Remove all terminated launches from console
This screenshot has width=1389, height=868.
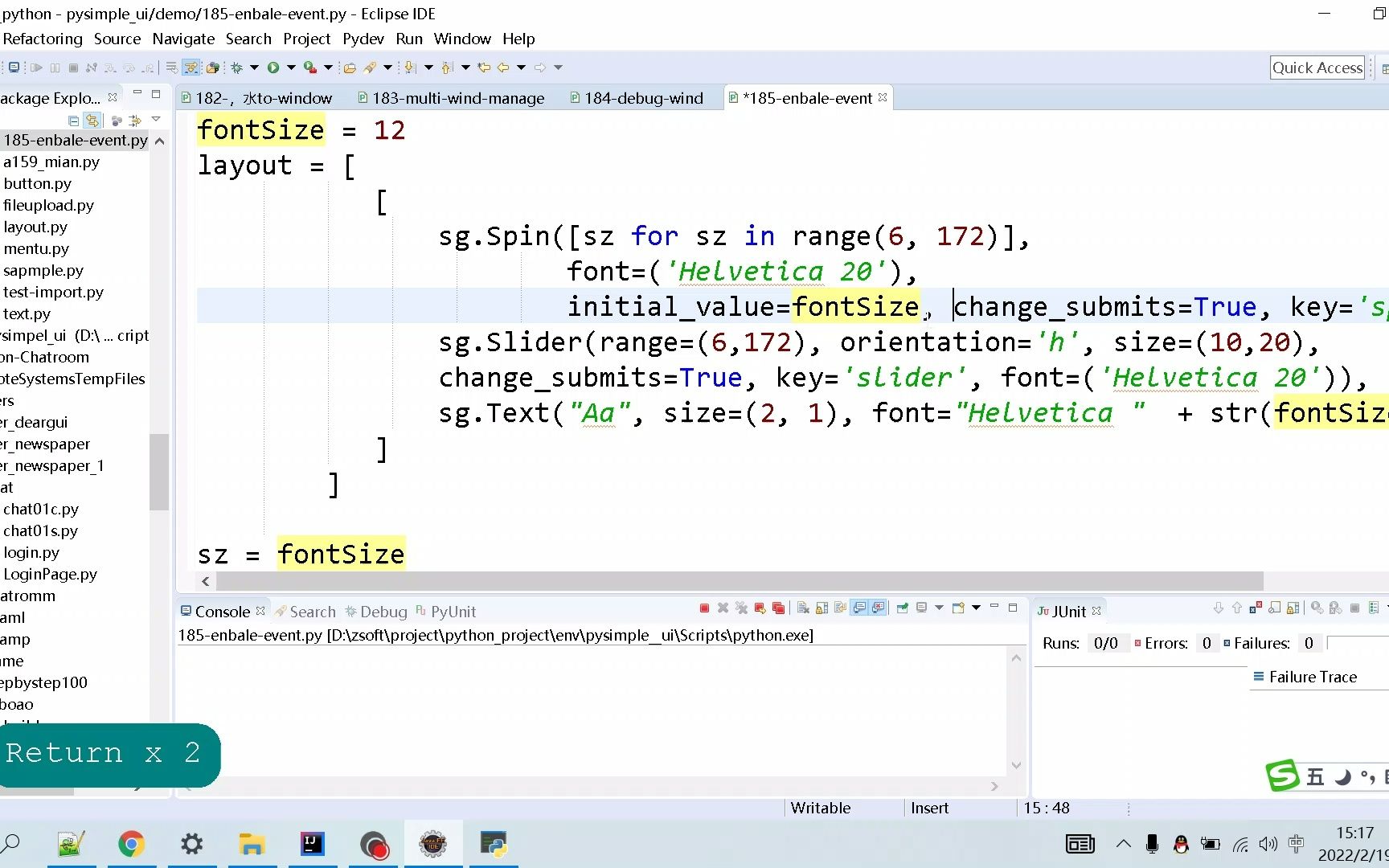(741, 608)
